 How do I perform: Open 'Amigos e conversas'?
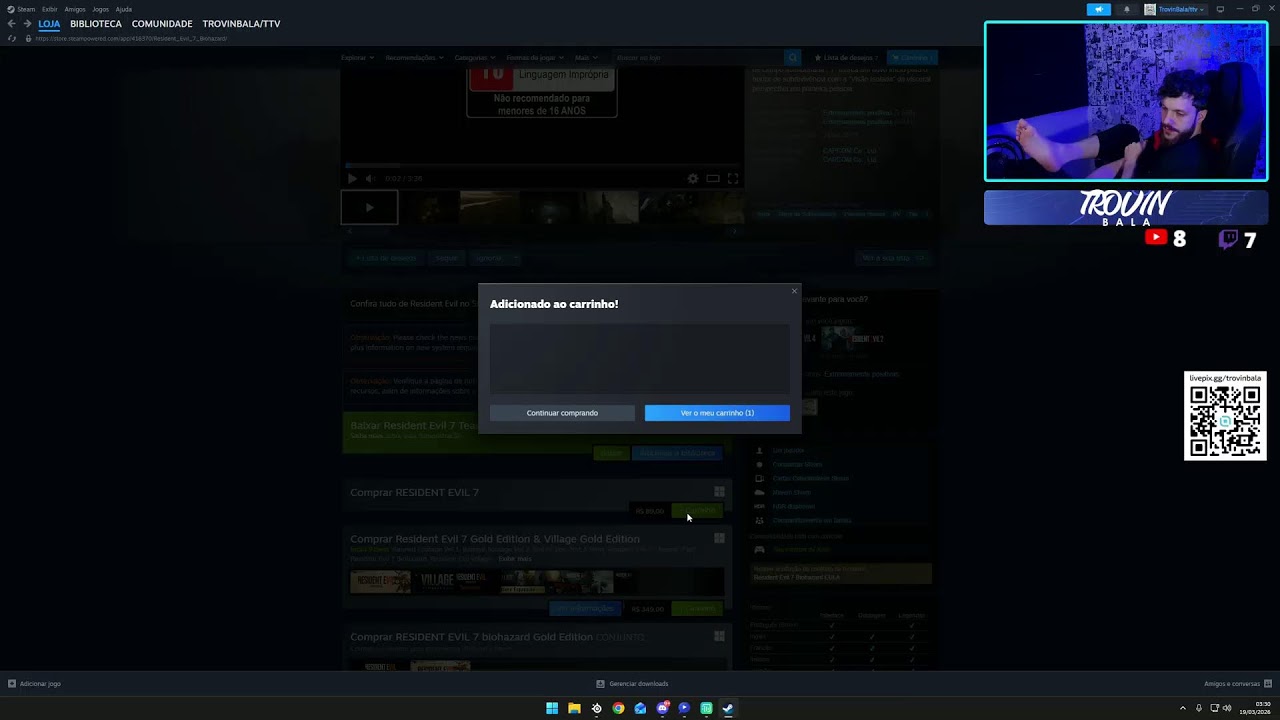(1237, 684)
